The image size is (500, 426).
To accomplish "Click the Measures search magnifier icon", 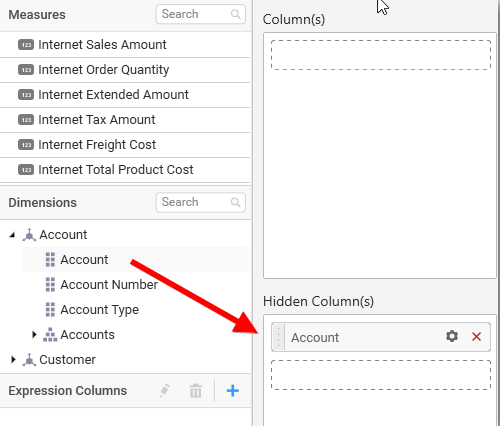I will point(236,14).
